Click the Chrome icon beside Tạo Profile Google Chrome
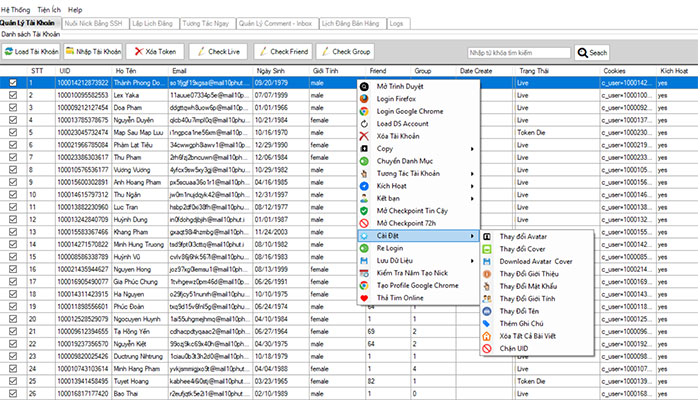Screen dimensions: 700x400 click(364, 286)
